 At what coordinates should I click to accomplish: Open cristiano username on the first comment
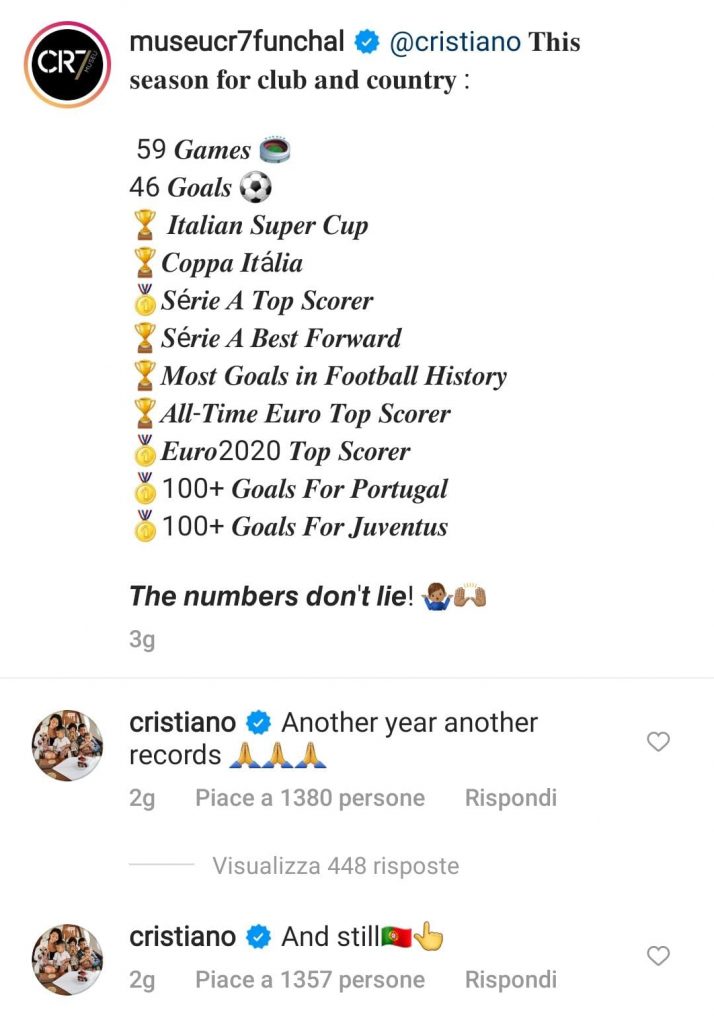(182, 722)
